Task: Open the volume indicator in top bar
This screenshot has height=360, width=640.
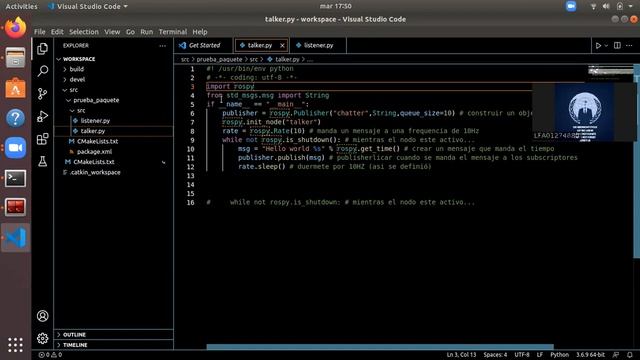Action: coord(606,6)
